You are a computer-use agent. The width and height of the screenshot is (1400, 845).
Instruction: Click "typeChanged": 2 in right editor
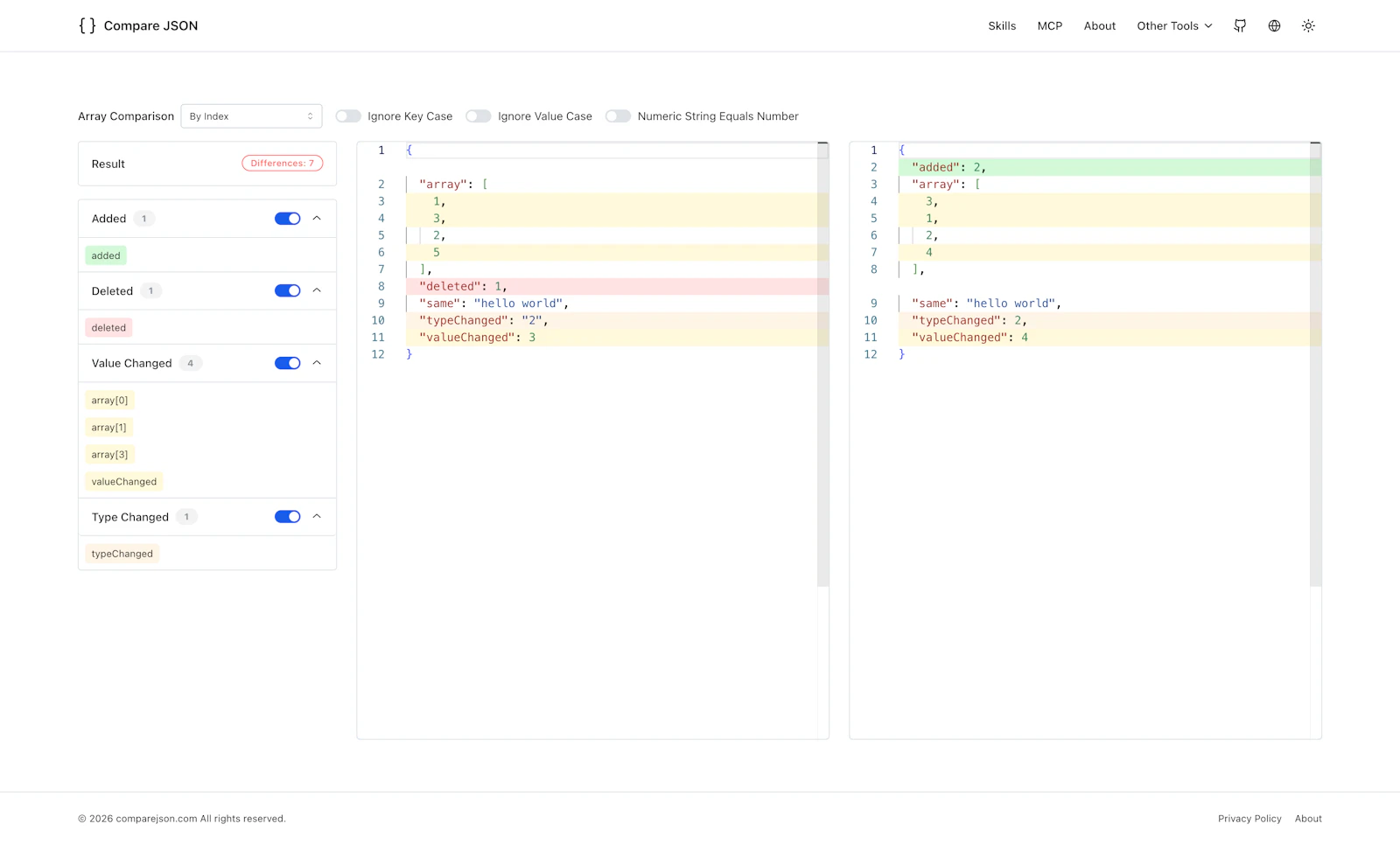[x=969, y=321]
